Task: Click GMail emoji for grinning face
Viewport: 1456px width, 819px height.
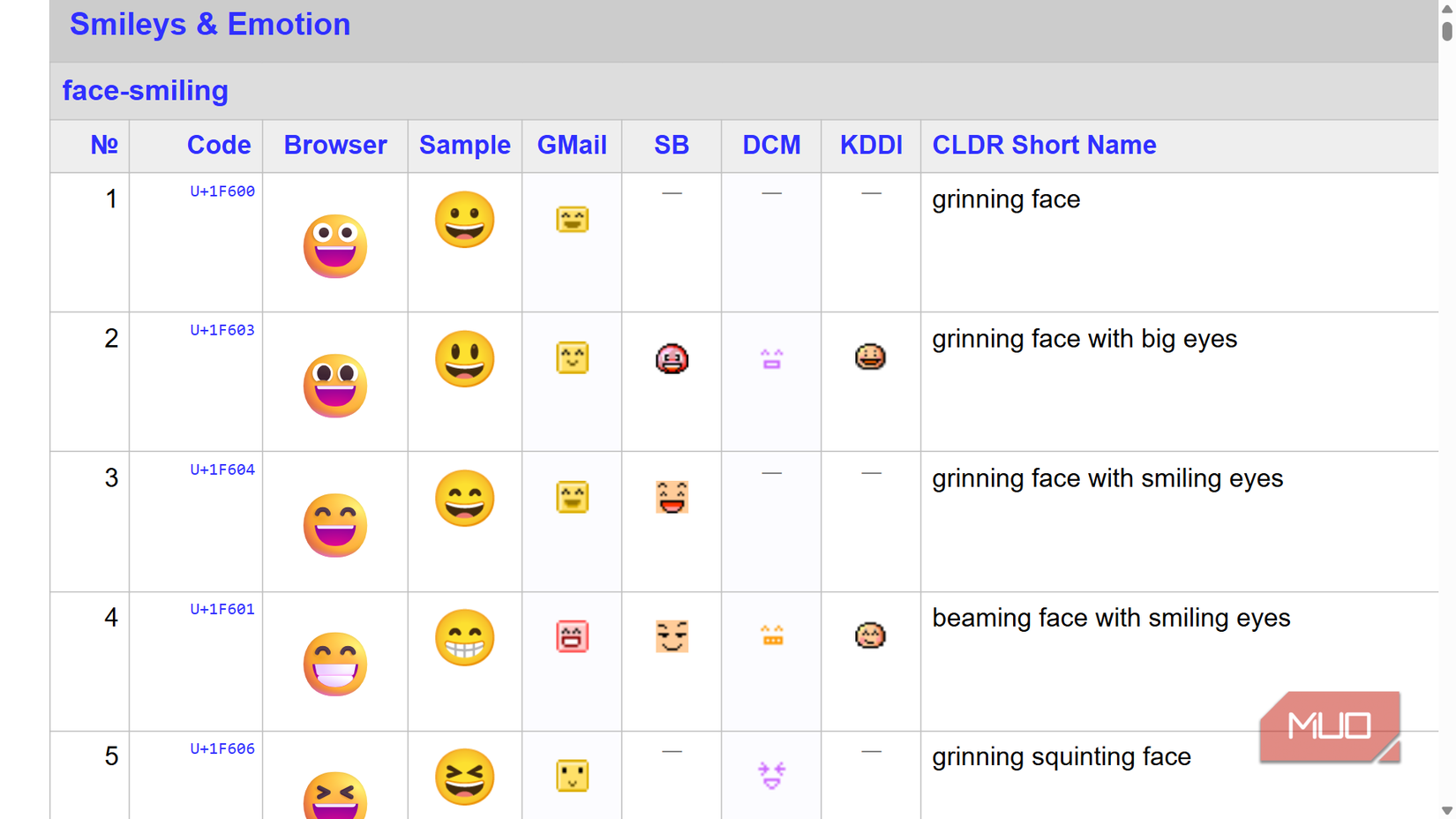Action: [x=572, y=219]
